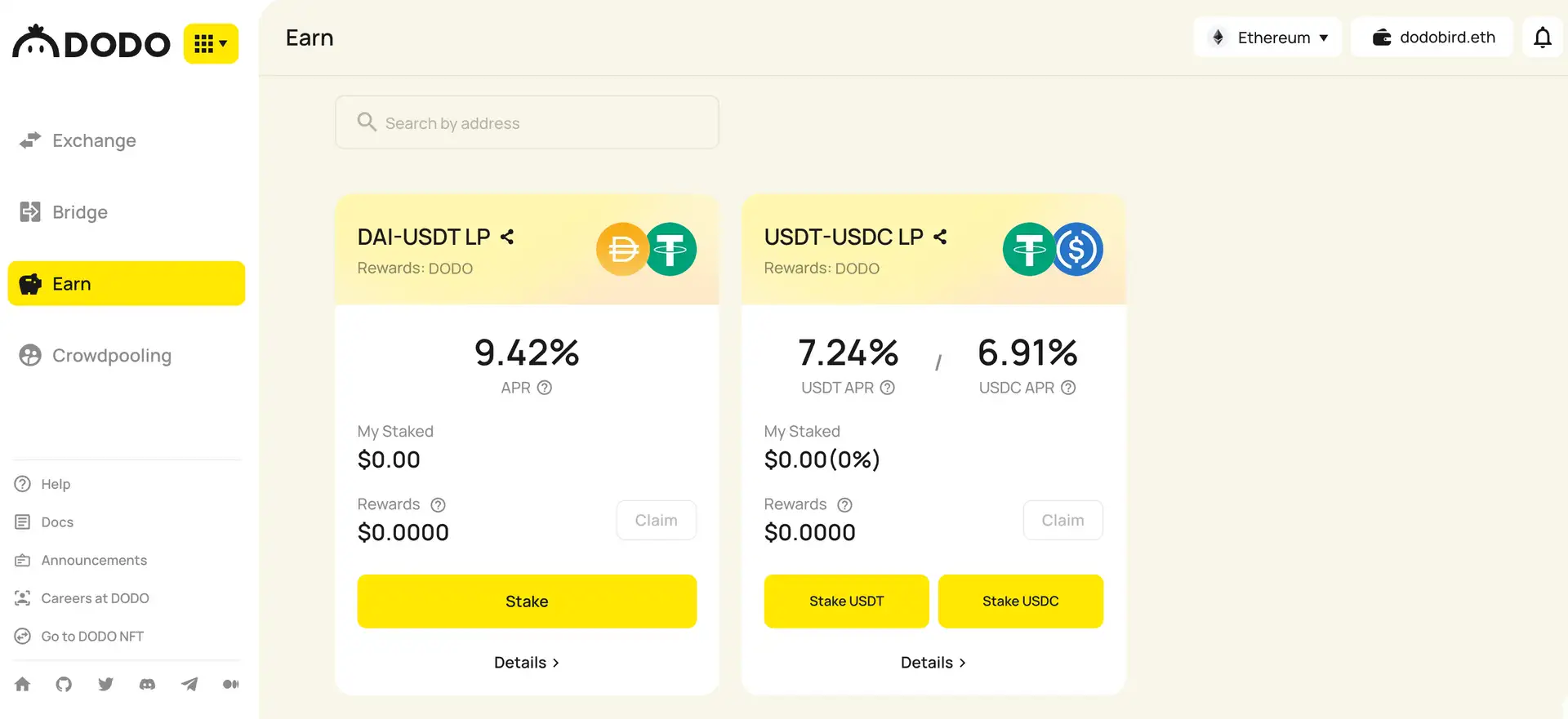Show USDC APR help icon
Image resolution: width=1568 pixels, height=719 pixels.
1068,388
